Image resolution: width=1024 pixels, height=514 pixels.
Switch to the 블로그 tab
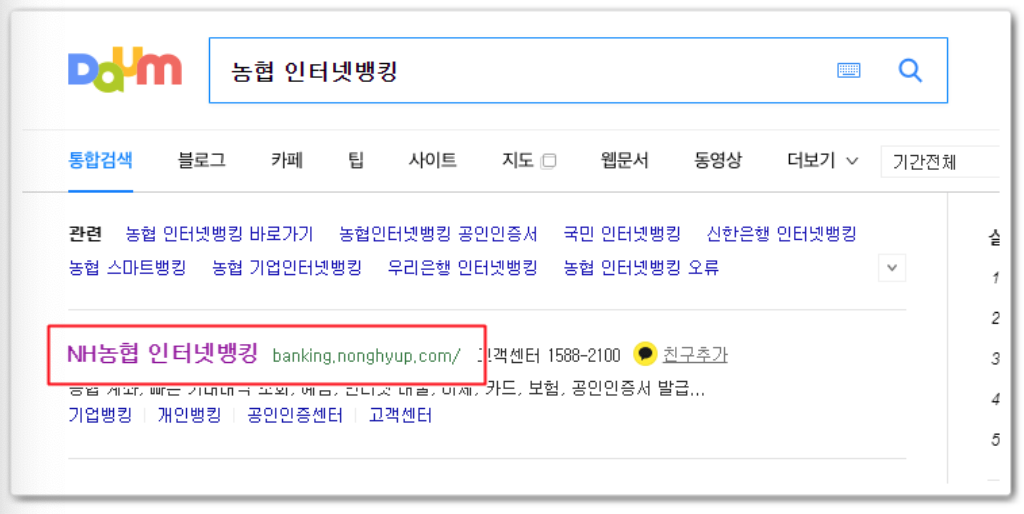[202, 160]
